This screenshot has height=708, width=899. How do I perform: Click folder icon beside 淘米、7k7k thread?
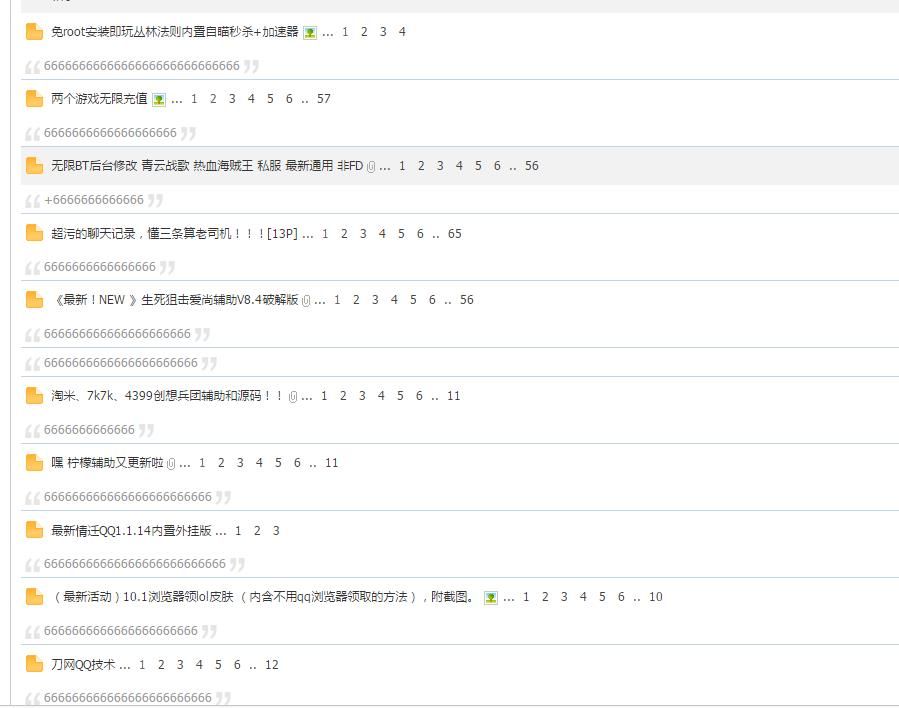click(x=34, y=396)
